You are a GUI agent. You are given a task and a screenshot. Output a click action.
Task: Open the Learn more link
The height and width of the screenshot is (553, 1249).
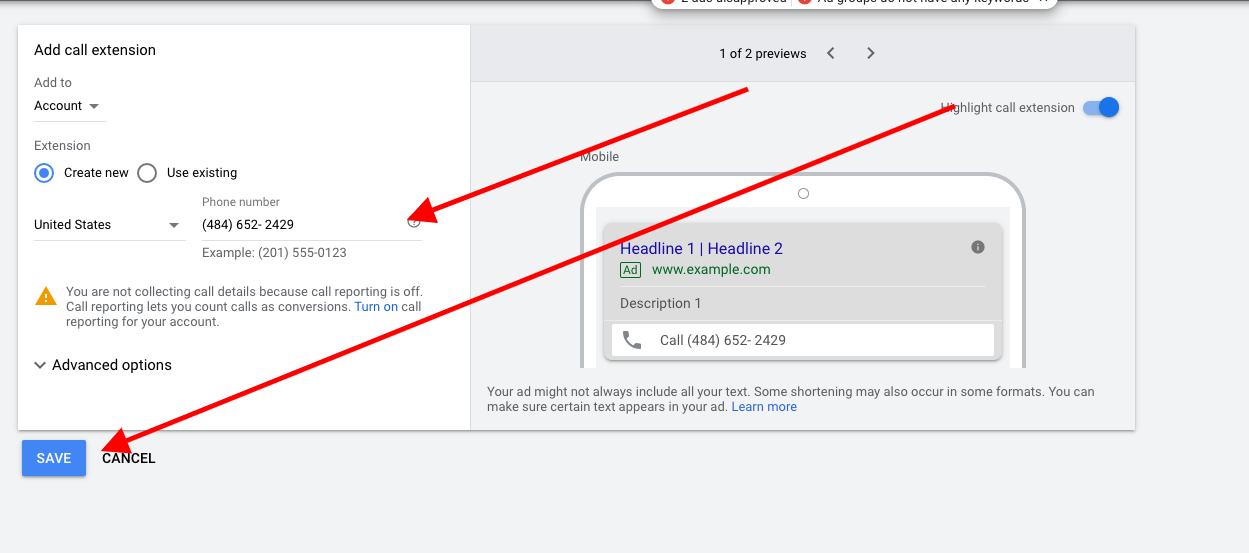764,407
